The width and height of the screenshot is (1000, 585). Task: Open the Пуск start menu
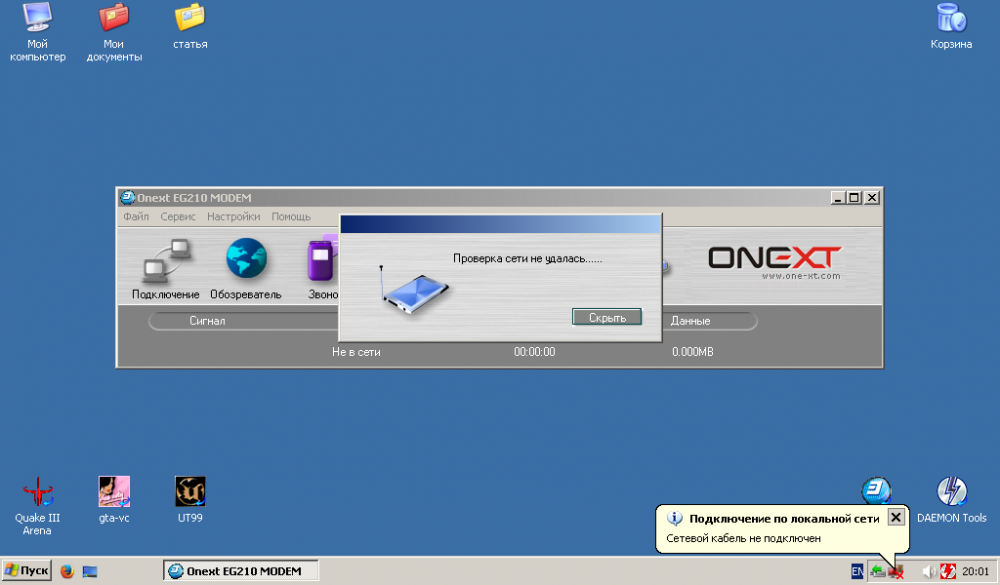pyautogui.click(x=26, y=570)
